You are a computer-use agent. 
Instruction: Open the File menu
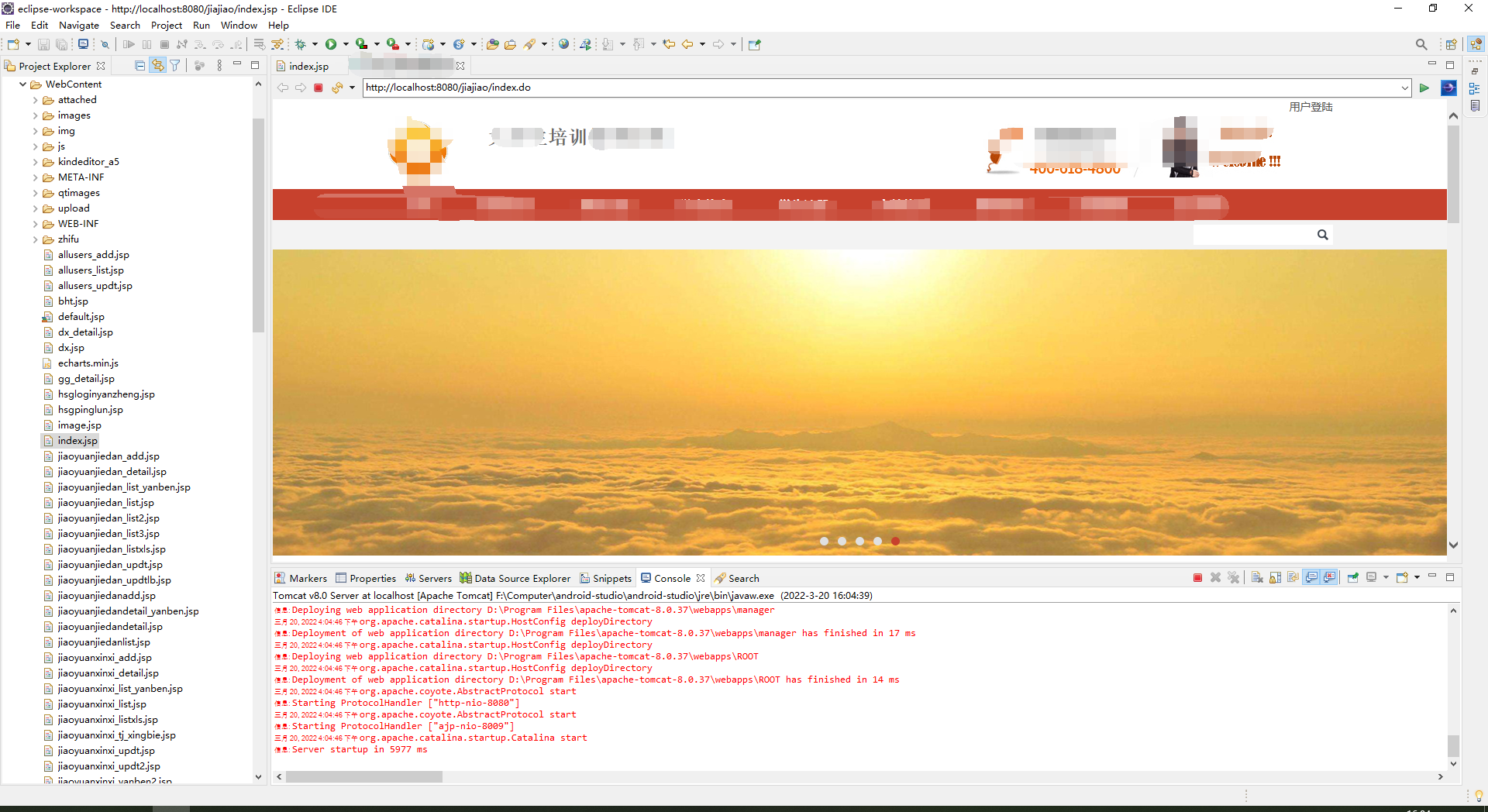[13, 26]
